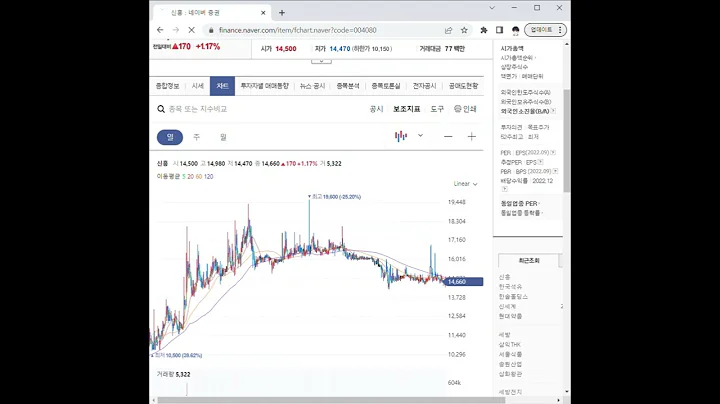The width and height of the screenshot is (720, 404).
Task: Close the 신흥 네이버 증권 tab
Action: click(x=263, y=13)
